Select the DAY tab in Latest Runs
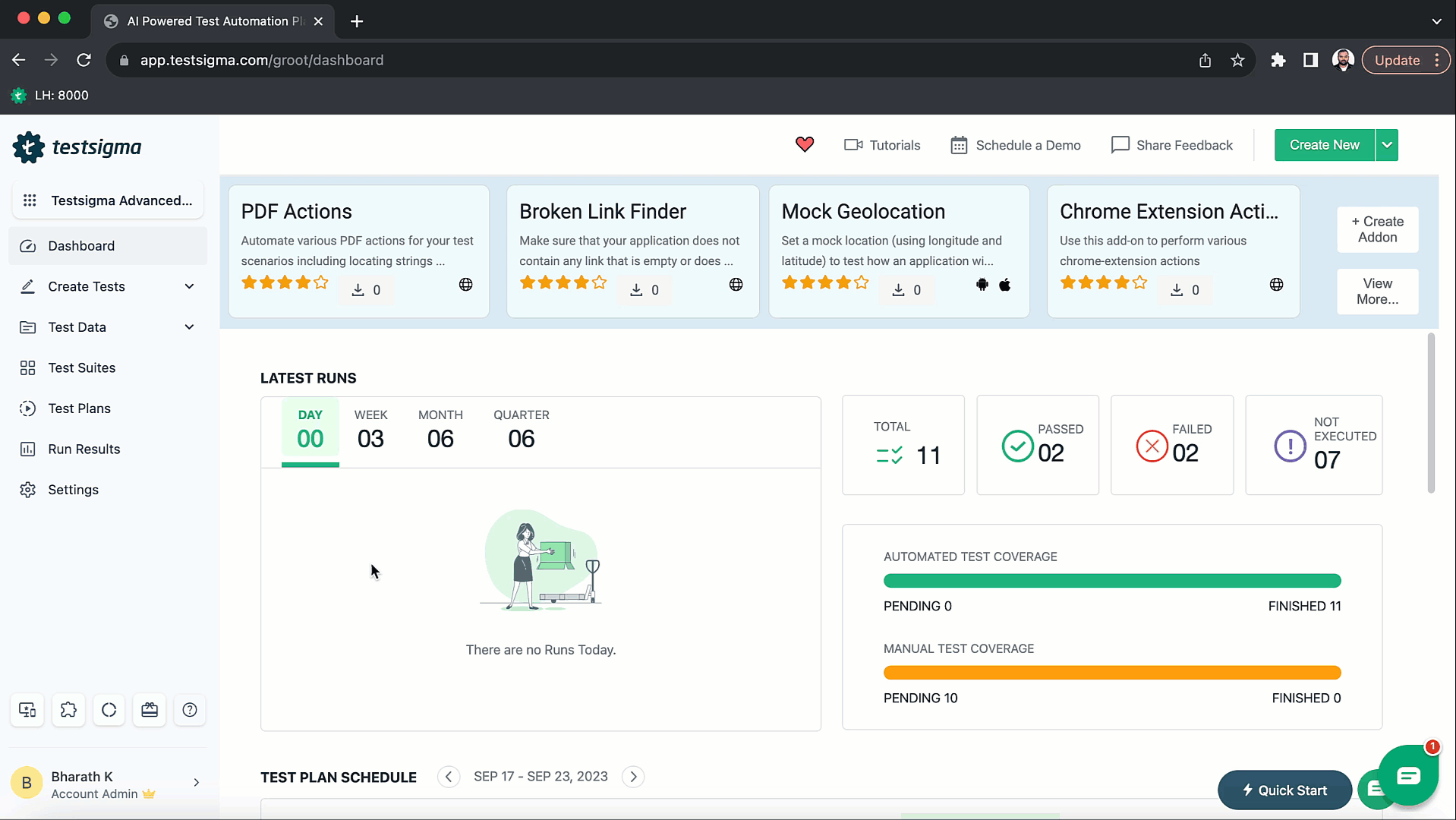 point(310,430)
